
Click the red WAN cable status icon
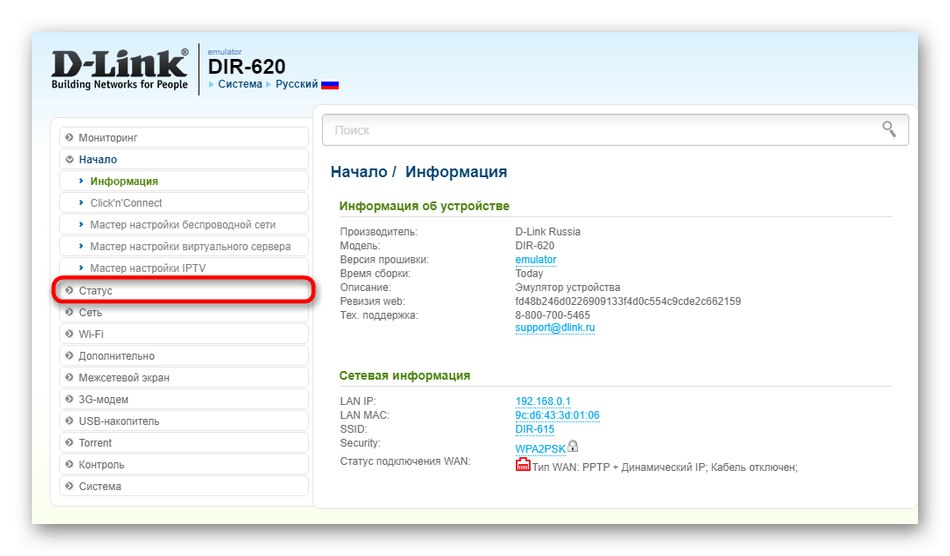pyautogui.click(x=522, y=465)
